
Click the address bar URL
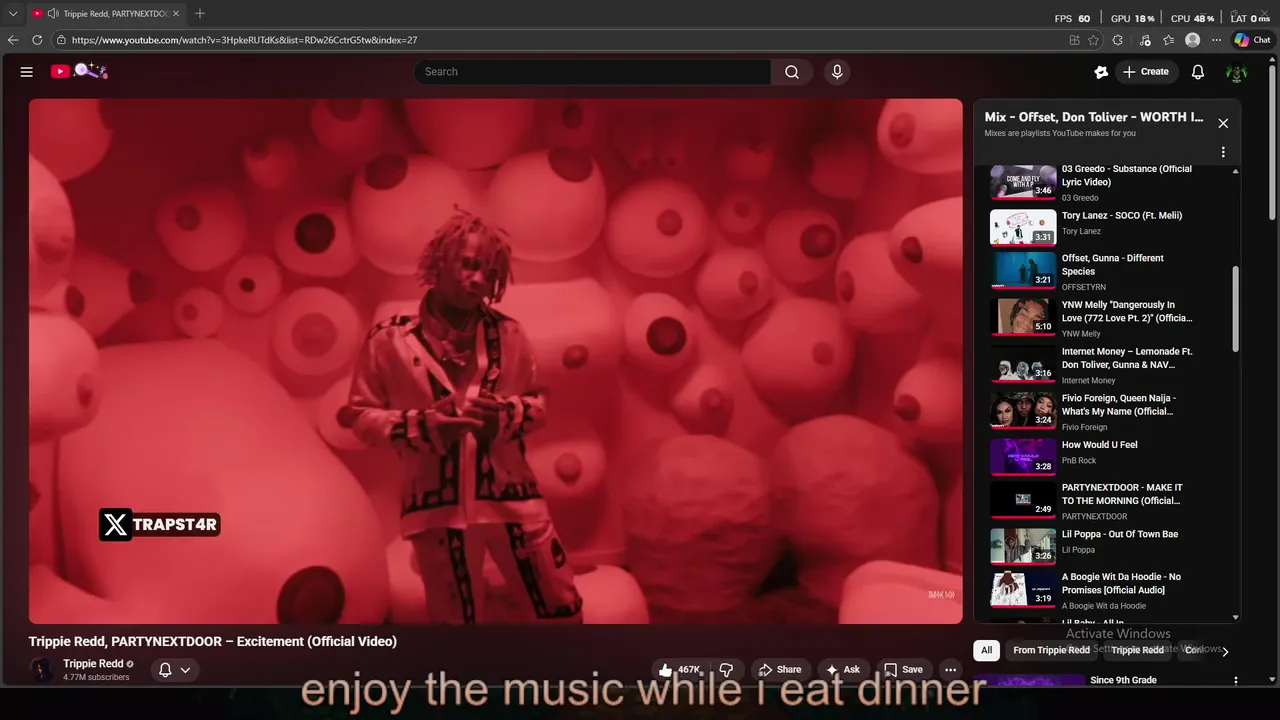click(245, 40)
